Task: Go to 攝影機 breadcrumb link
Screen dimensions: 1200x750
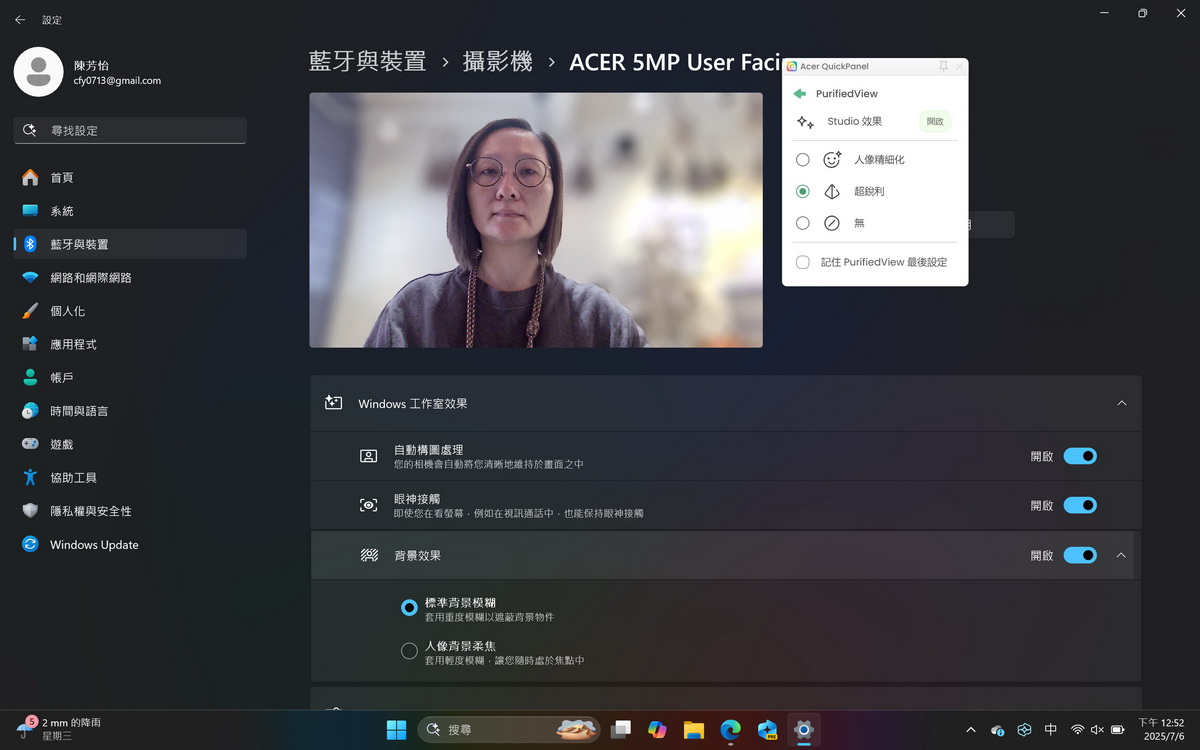Action: [x=497, y=62]
